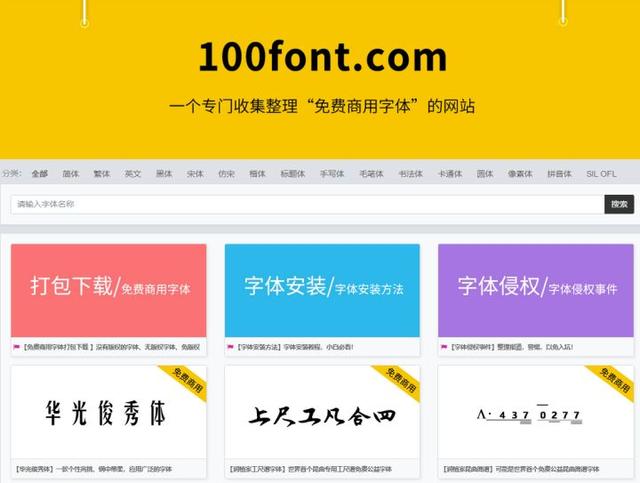Click flag icon under 打包下载 card
The height and width of the screenshot is (483, 640).
[x=16, y=347]
